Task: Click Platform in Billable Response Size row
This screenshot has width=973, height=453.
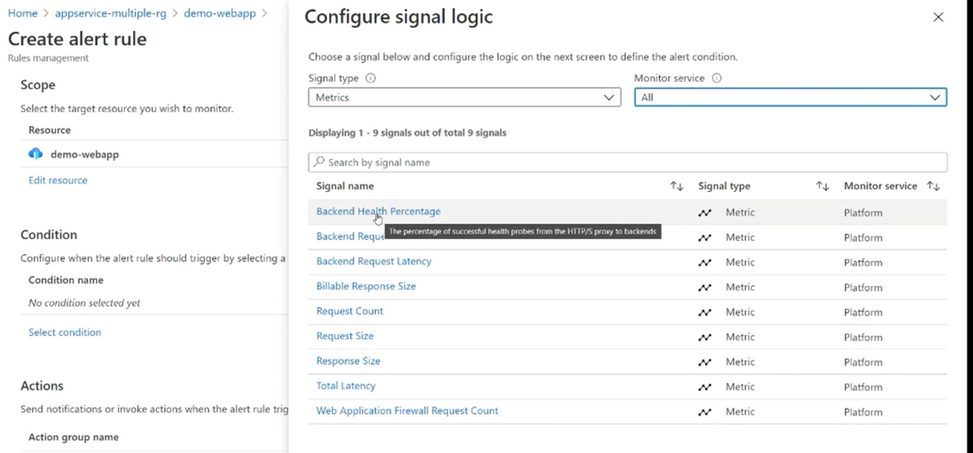Action: (x=863, y=287)
